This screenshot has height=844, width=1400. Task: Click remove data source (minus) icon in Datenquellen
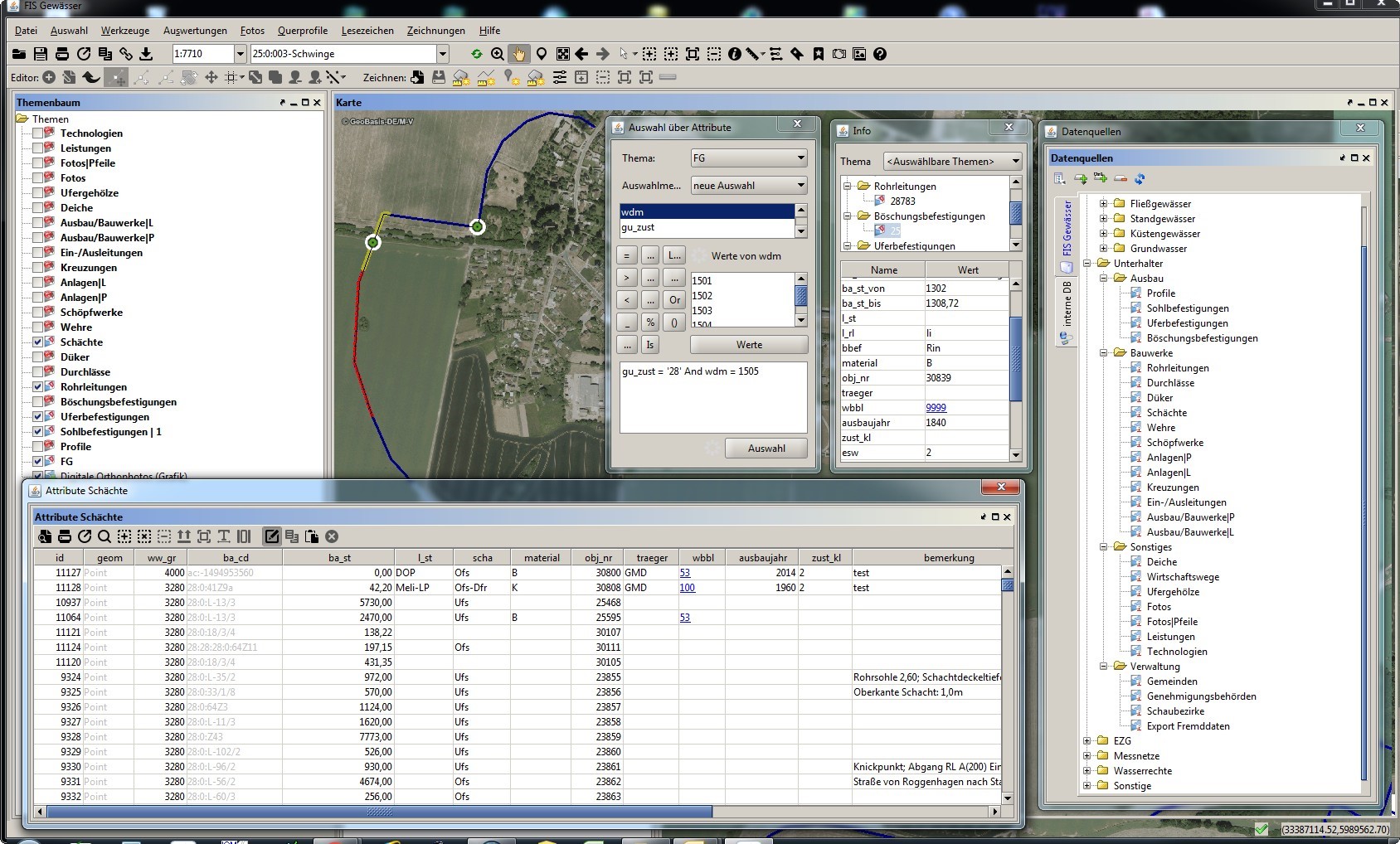(x=1120, y=178)
